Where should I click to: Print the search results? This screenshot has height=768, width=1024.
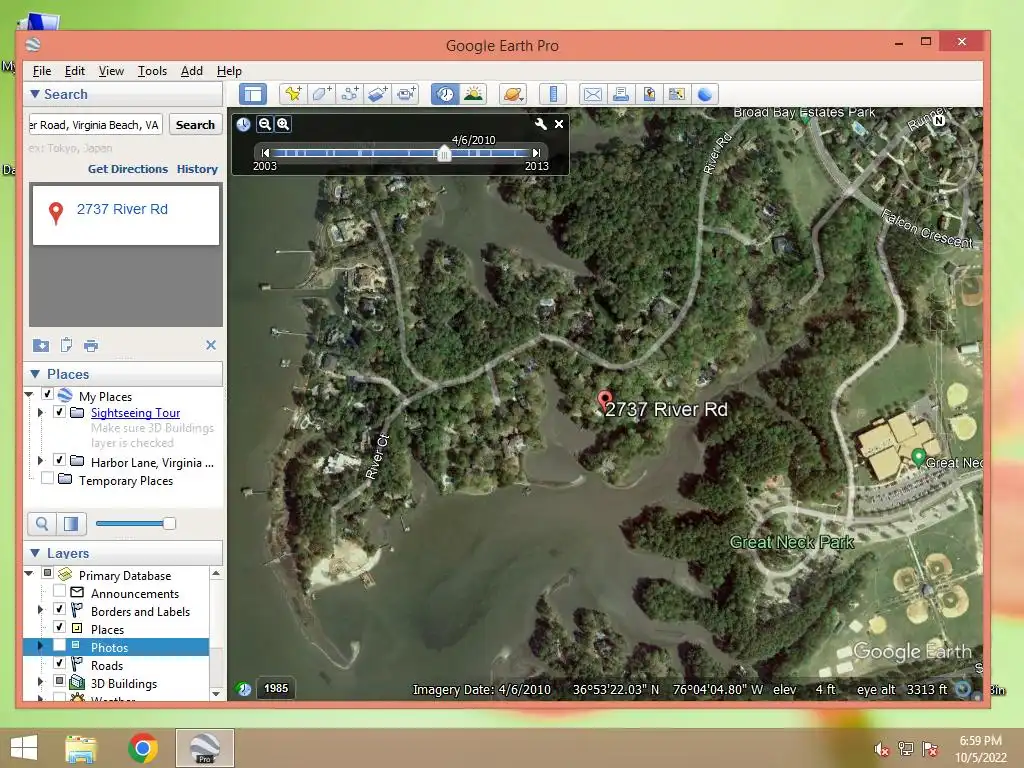pos(91,345)
